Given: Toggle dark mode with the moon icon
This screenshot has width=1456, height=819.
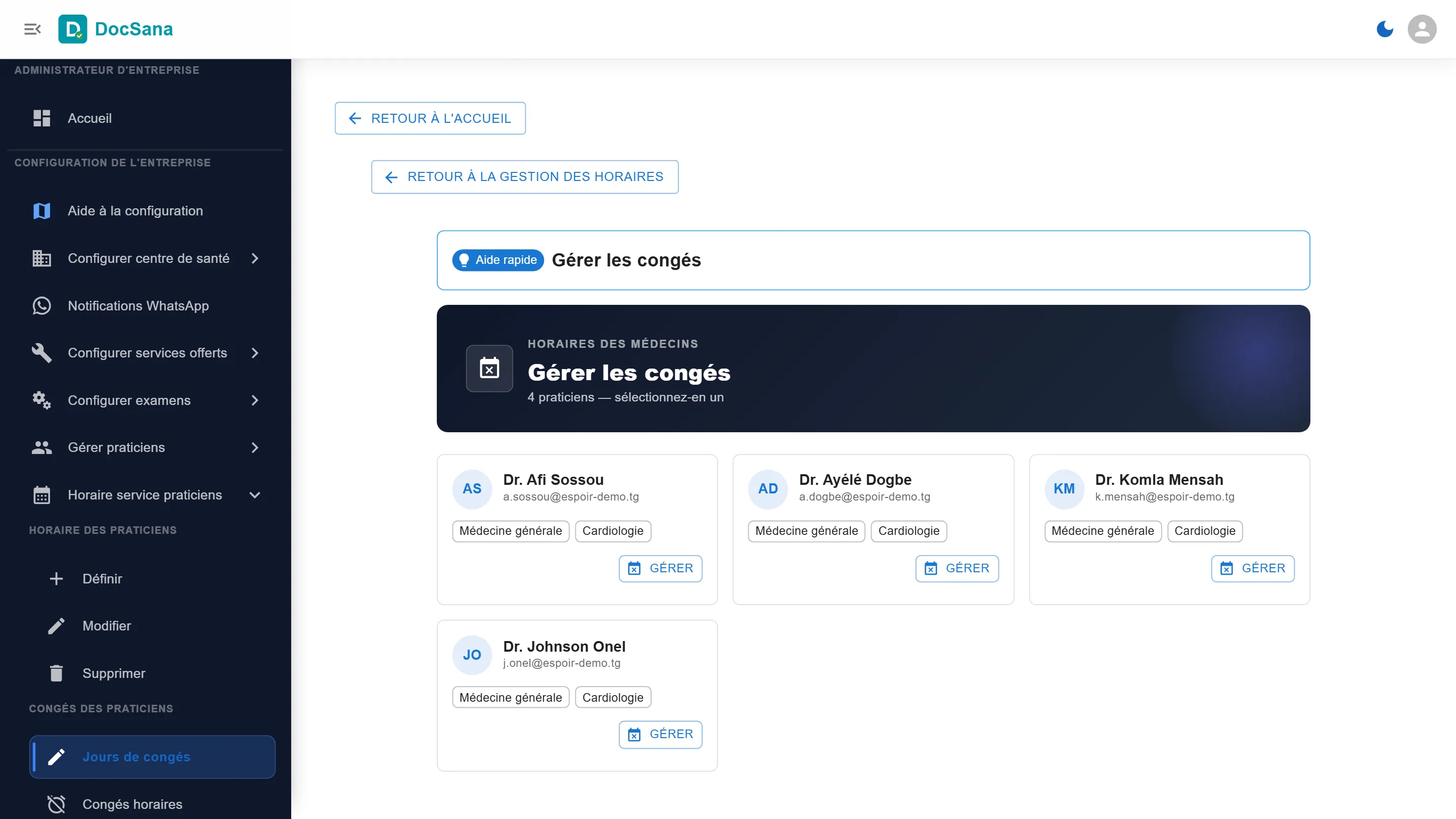Looking at the screenshot, I should (1385, 29).
